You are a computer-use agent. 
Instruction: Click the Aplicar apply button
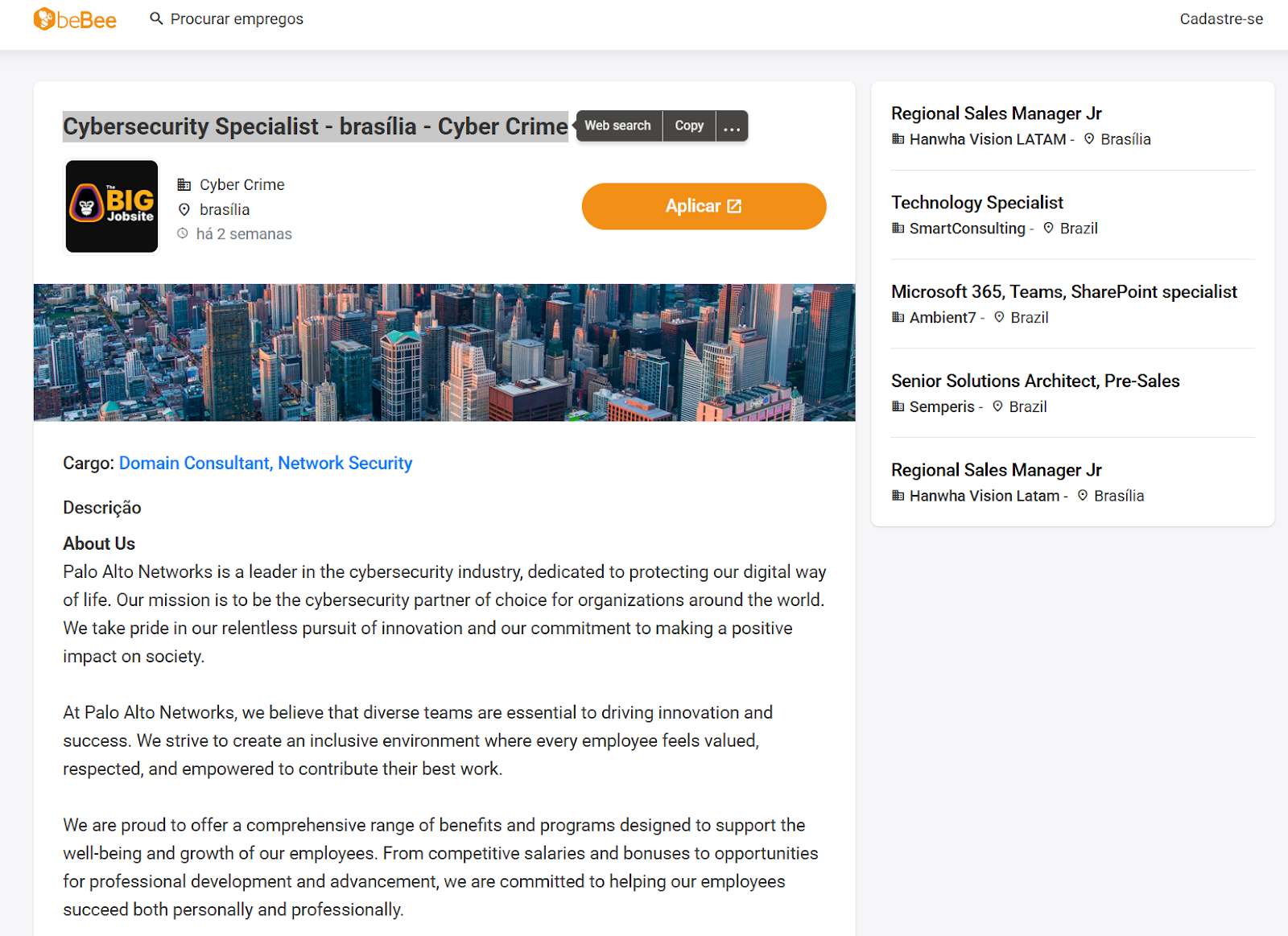[x=704, y=206]
